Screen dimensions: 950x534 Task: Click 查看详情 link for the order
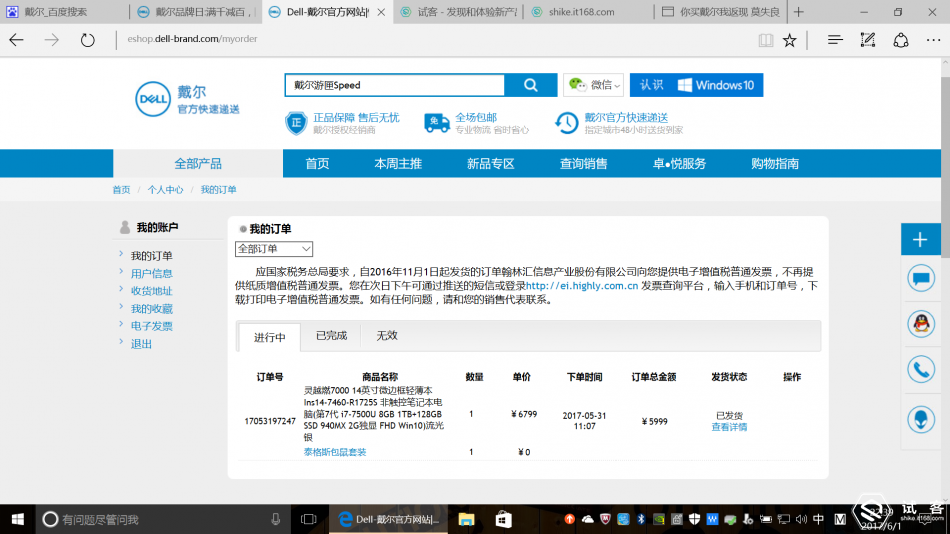[729, 427]
